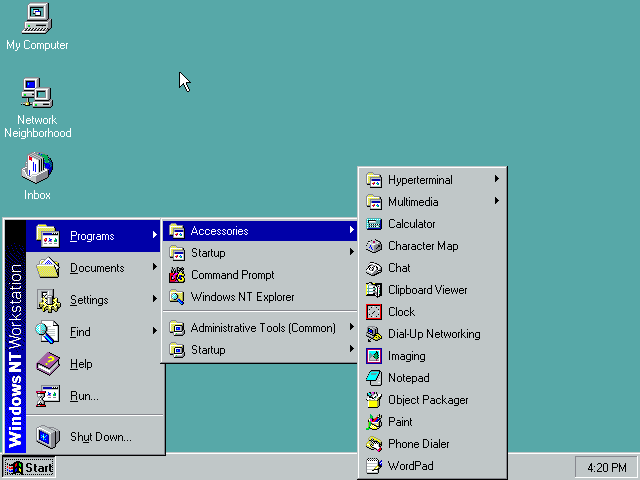Choose Run... text in Start menu
The height and width of the screenshot is (480, 640).
tap(84, 396)
